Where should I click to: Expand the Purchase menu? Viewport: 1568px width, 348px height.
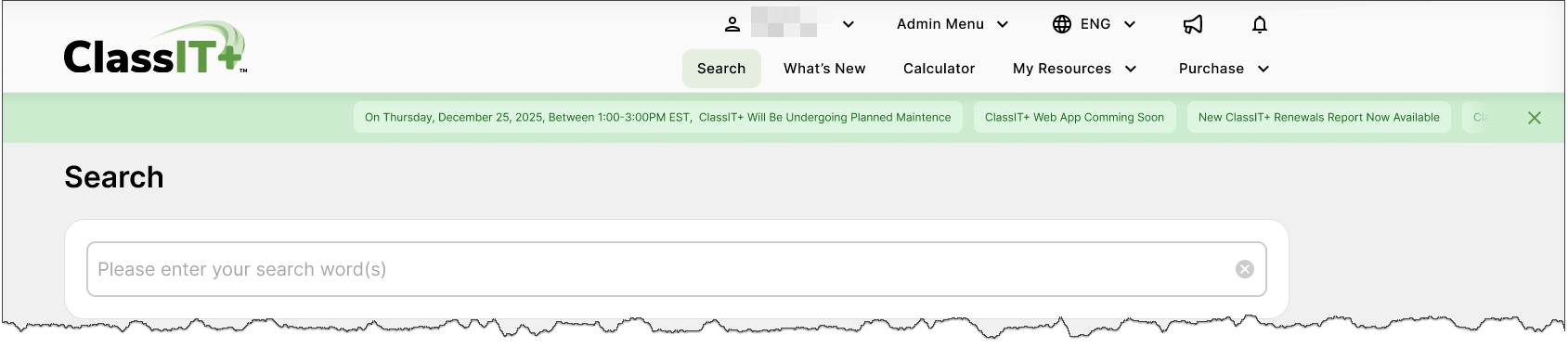[1224, 69]
